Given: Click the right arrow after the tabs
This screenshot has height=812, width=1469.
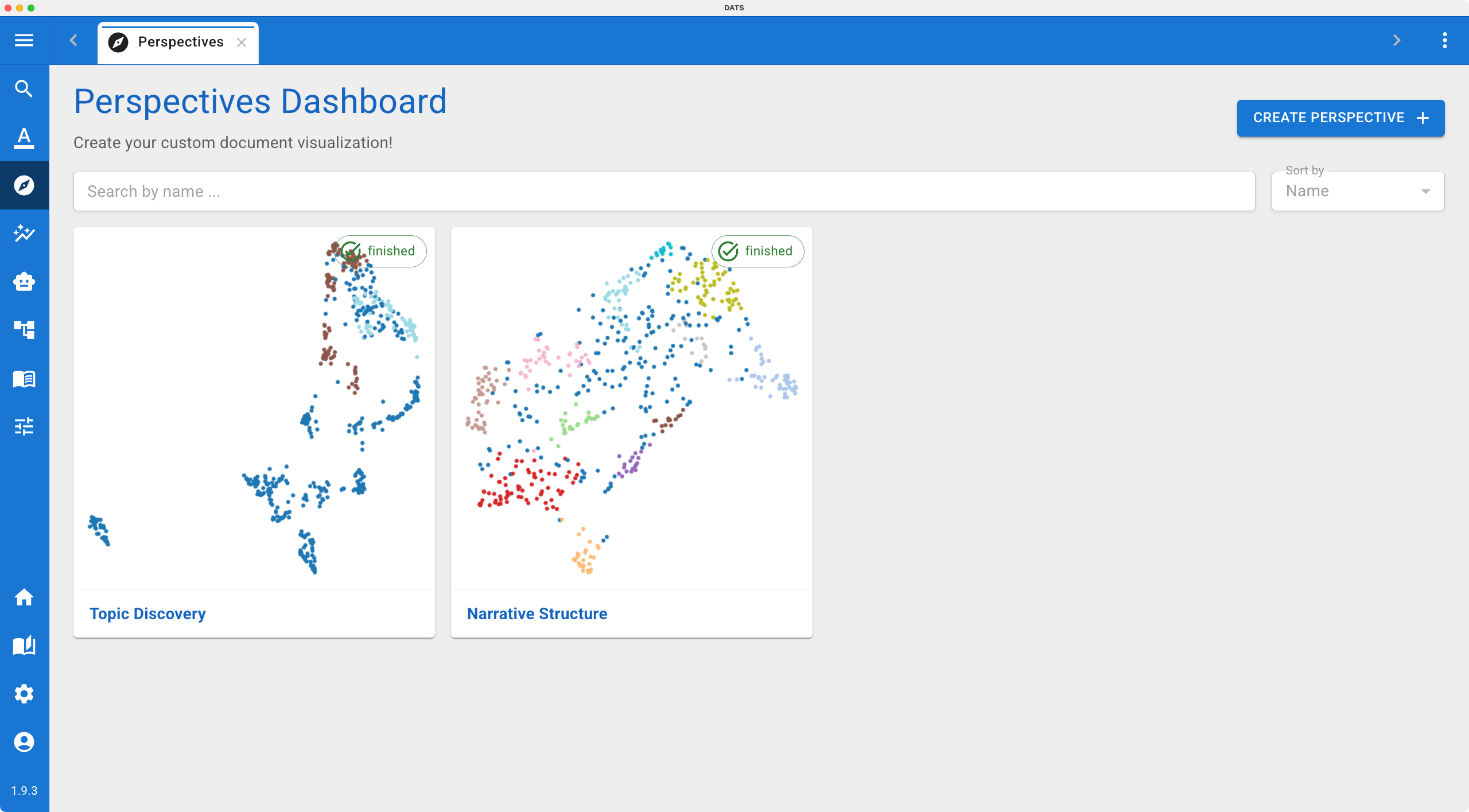Looking at the screenshot, I should tap(1397, 40).
